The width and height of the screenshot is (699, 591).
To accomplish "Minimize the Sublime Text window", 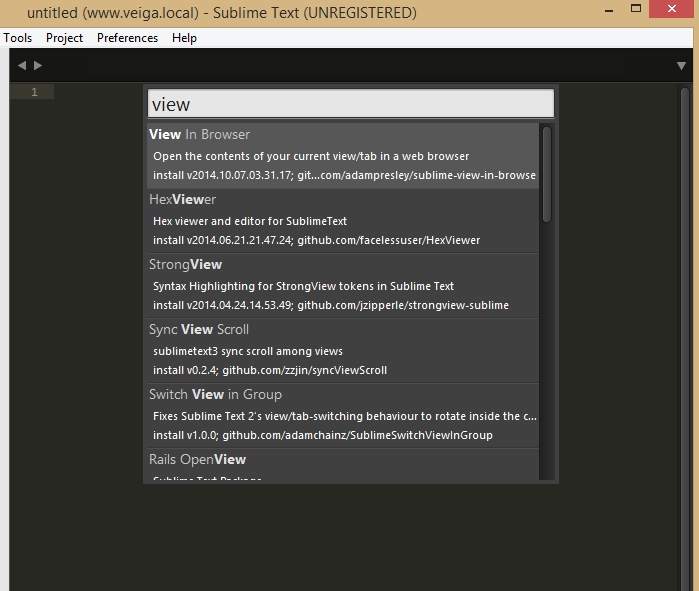I will [609, 9].
